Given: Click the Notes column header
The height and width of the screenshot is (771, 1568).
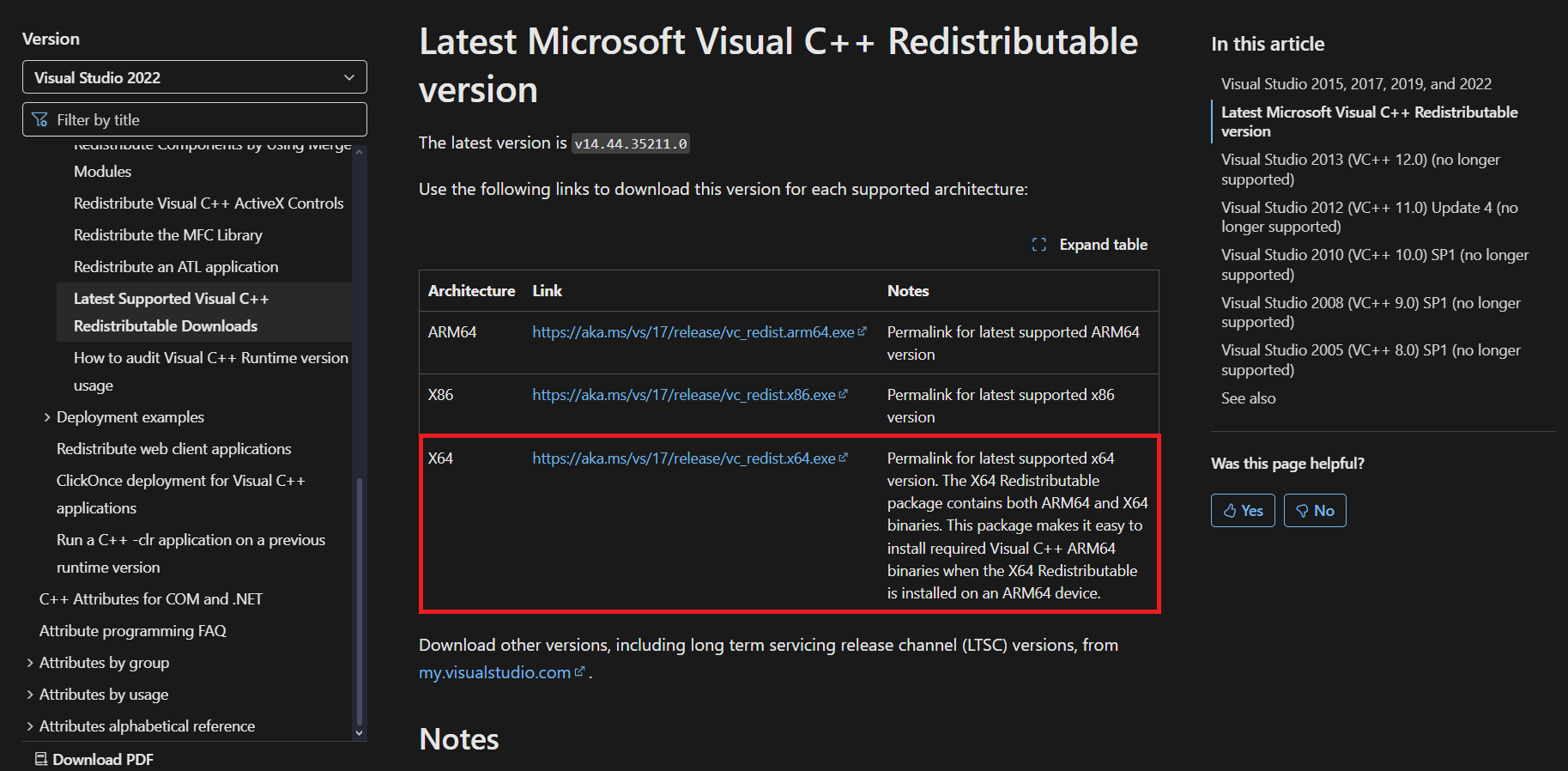Looking at the screenshot, I should point(908,291).
